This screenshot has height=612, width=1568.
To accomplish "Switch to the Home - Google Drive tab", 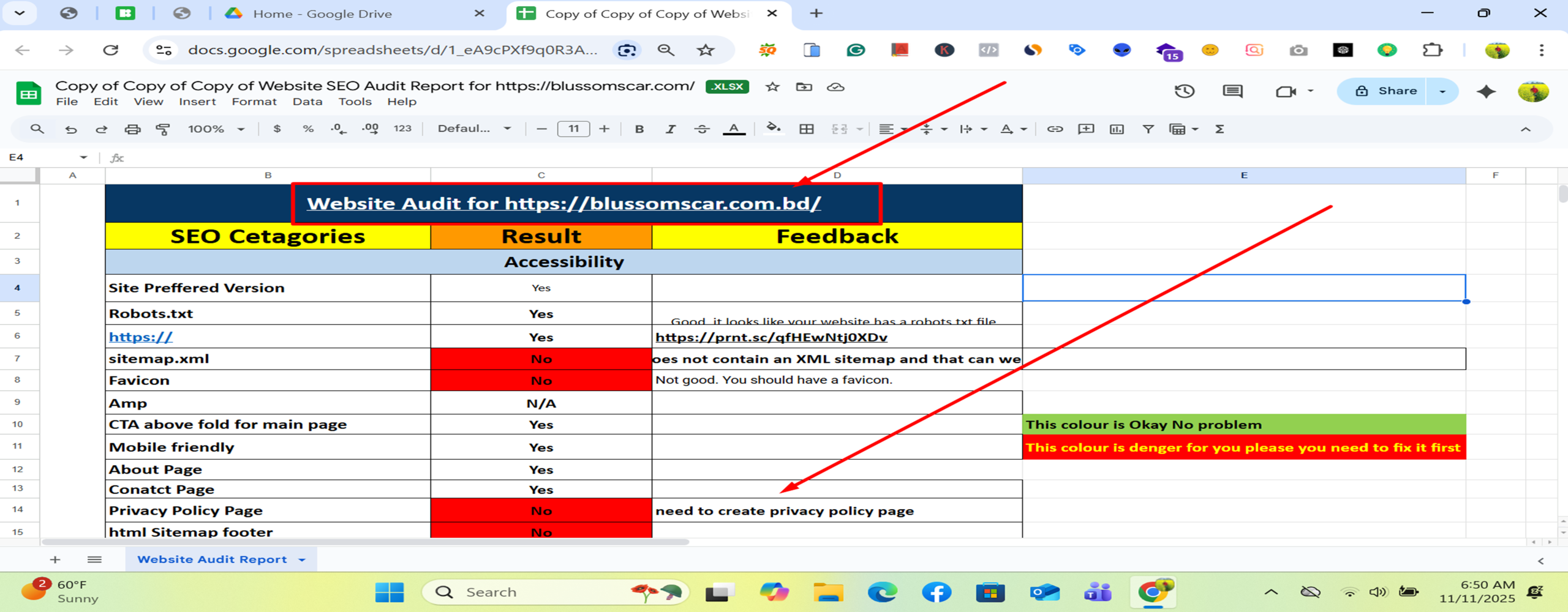I will click(325, 13).
